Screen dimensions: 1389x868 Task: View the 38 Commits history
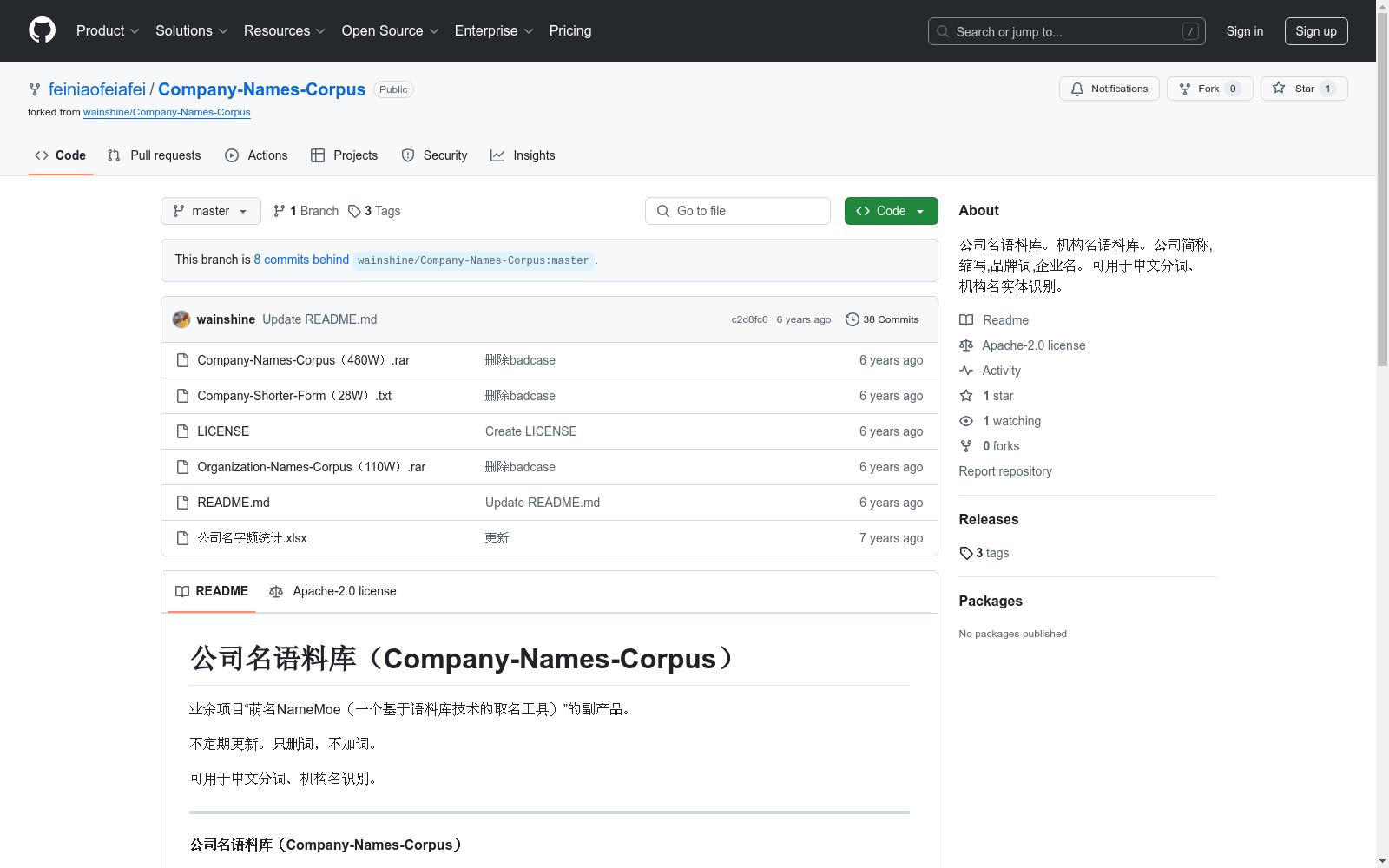click(882, 319)
